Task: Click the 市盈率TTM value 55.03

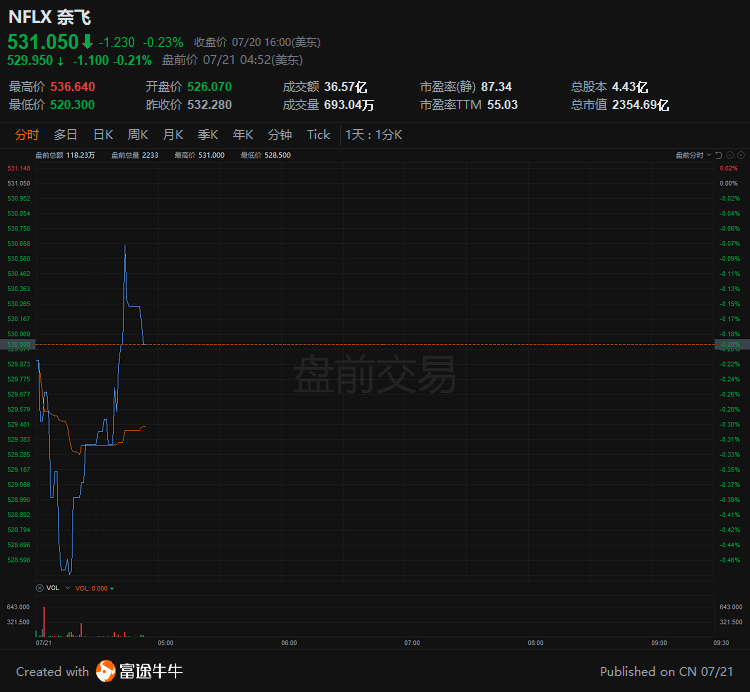Action: tap(503, 104)
